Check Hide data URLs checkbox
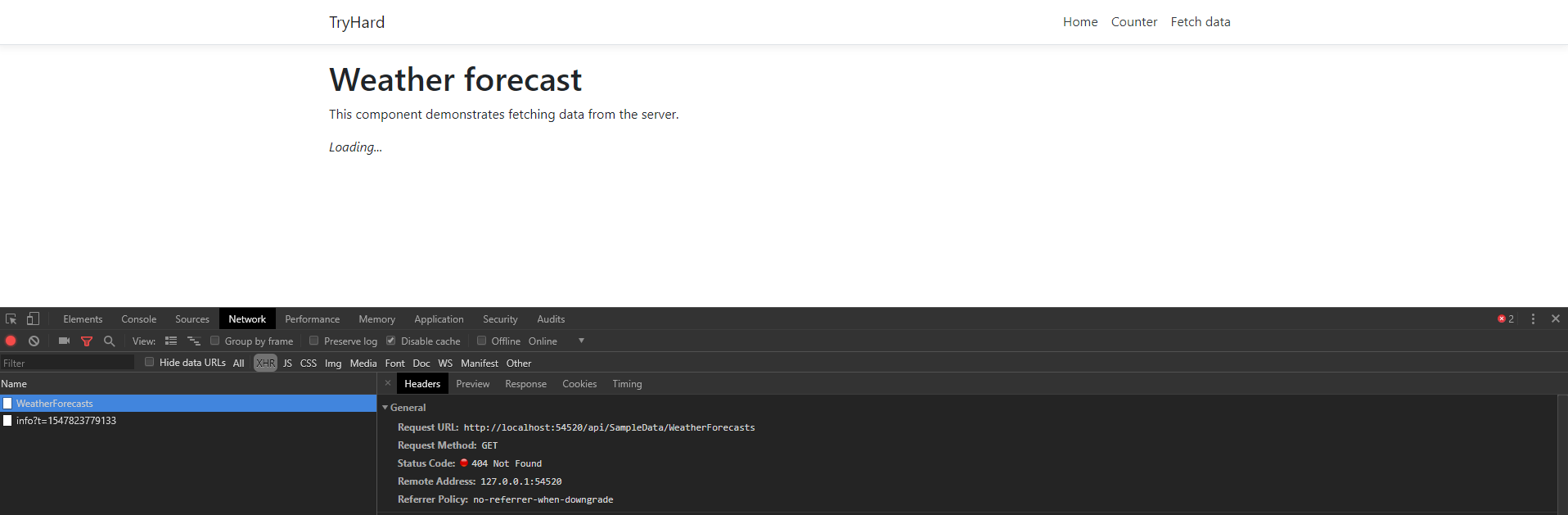 tap(150, 362)
